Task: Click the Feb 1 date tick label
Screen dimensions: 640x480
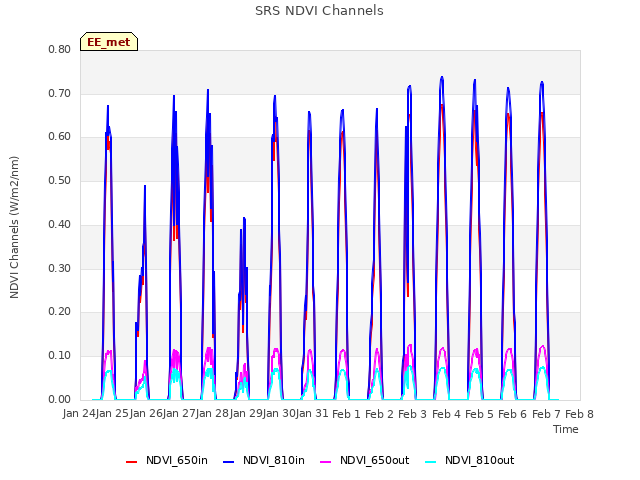Action: [346, 414]
